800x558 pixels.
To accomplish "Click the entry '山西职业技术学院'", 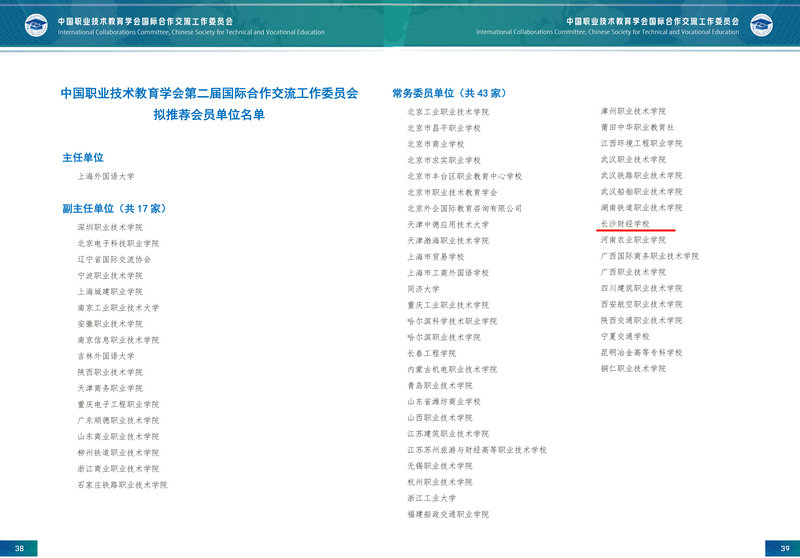I will [x=440, y=417].
